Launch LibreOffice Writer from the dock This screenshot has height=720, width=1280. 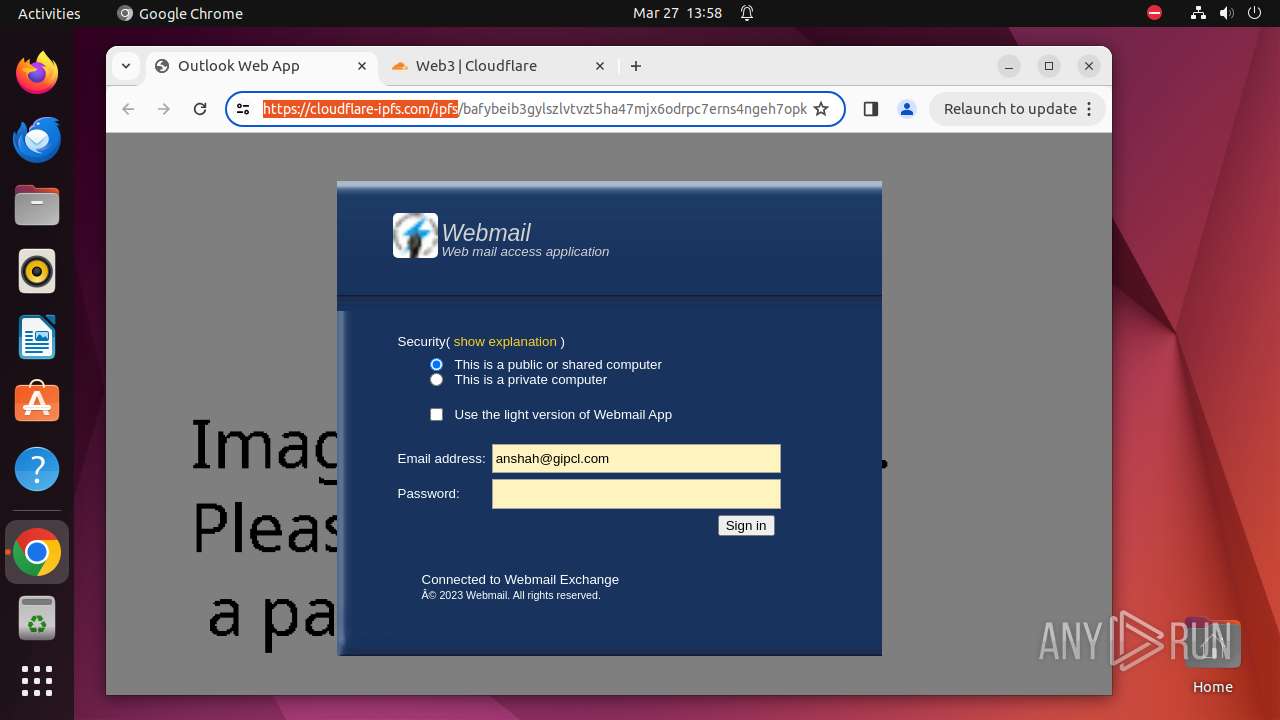pyautogui.click(x=37, y=337)
